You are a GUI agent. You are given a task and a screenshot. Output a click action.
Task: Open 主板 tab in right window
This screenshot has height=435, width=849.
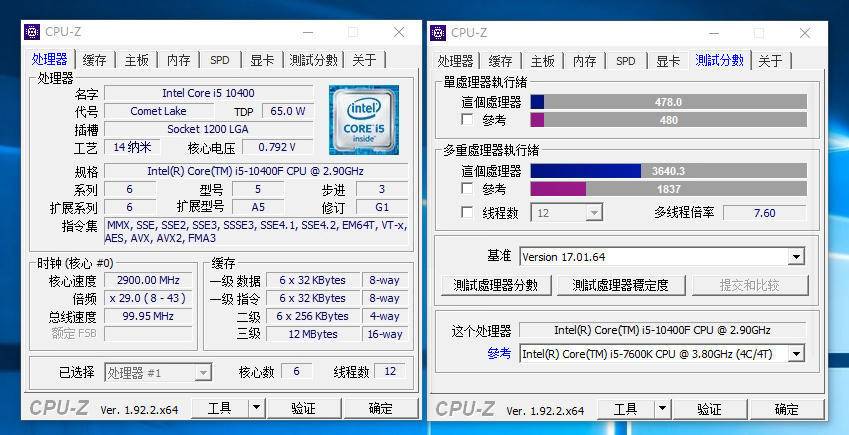[542, 61]
